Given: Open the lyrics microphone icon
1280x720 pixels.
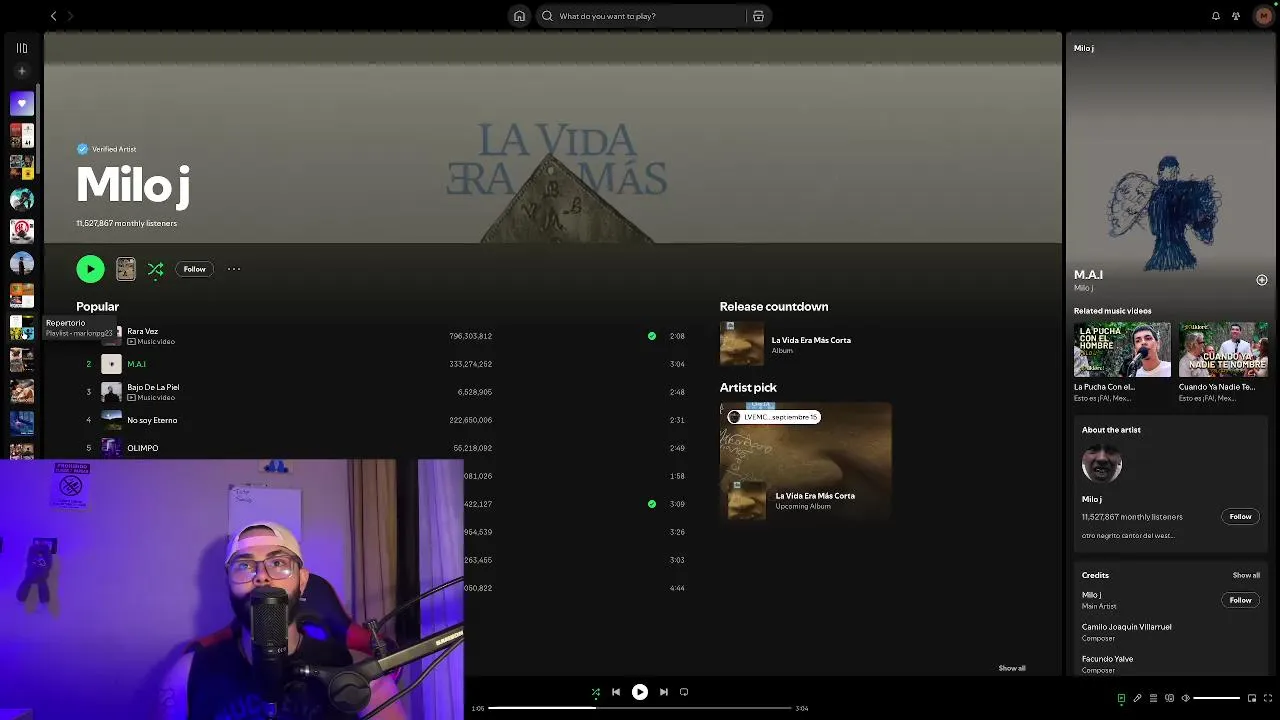Looking at the screenshot, I should click(x=1137, y=698).
